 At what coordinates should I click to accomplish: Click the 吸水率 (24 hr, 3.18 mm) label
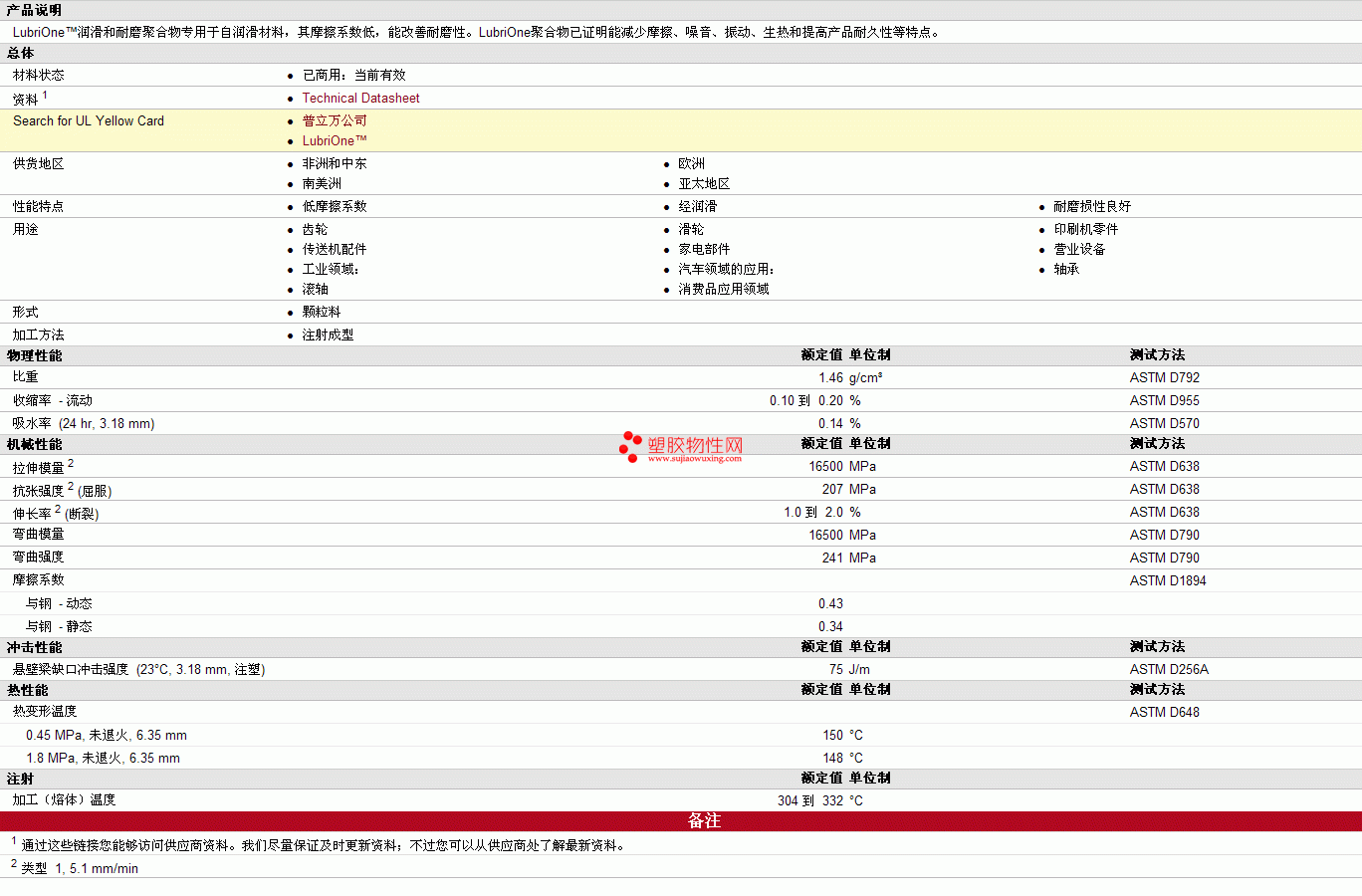(x=84, y=423)
